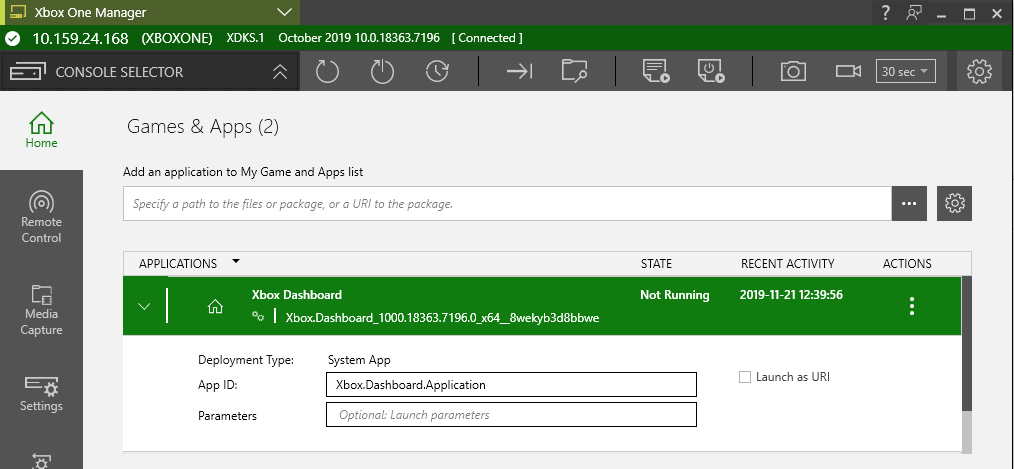Open the folder search file explorer icon
The width and height of the screenshot is (1014, 469).
tap(574, 71)
